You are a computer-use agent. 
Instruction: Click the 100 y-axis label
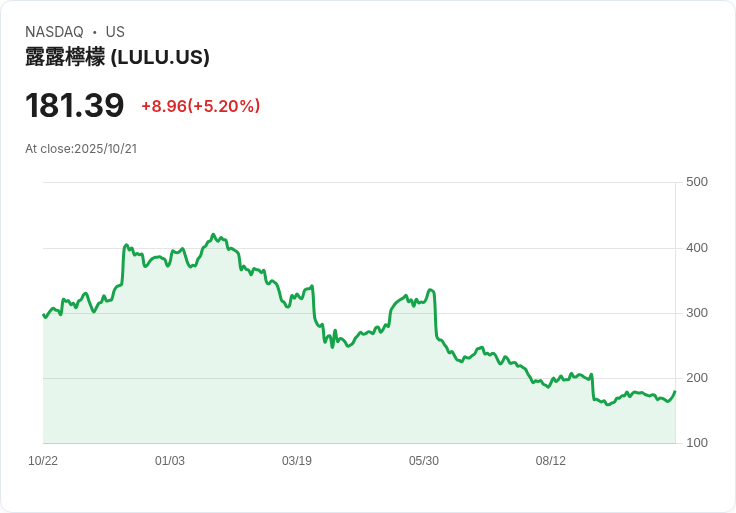point(697,443)
